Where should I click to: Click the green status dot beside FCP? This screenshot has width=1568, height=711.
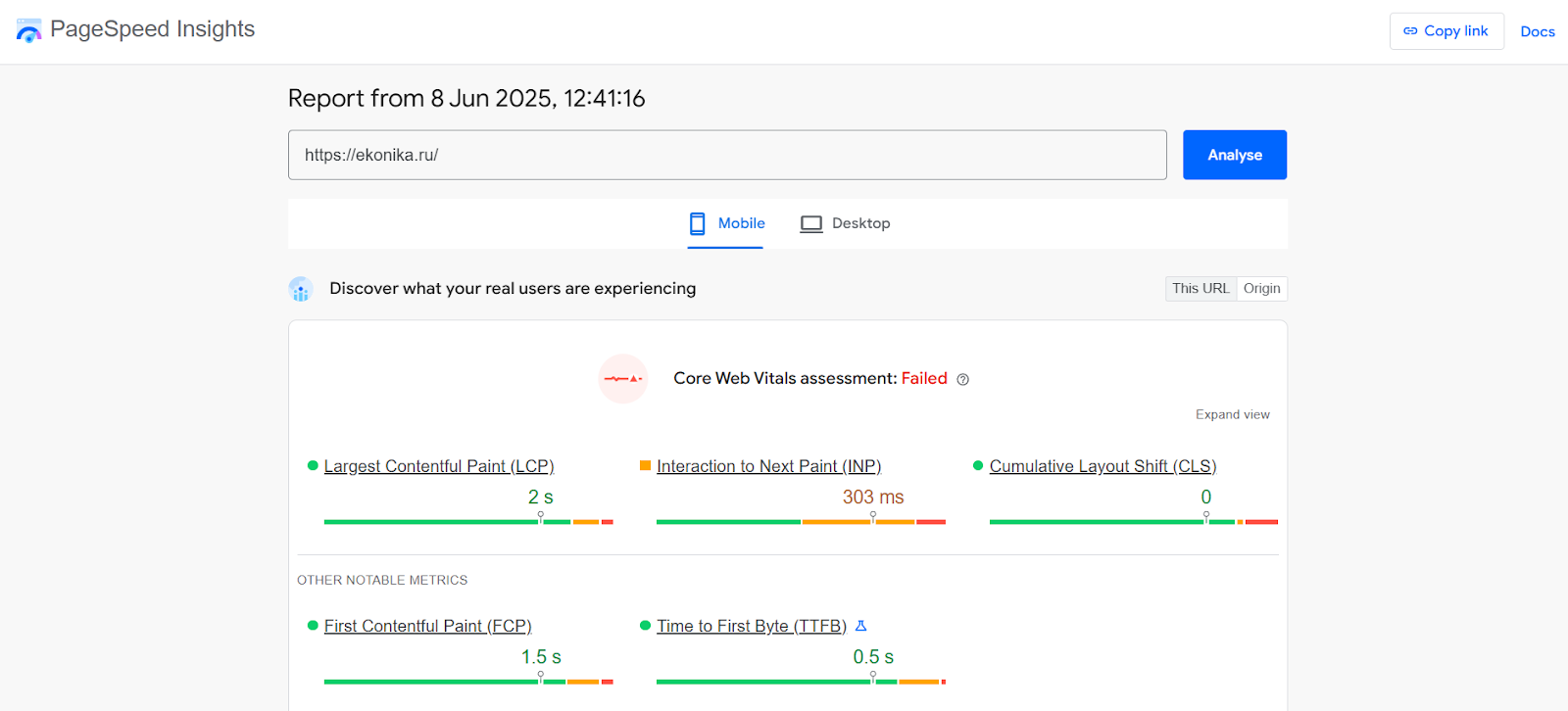pyautogui.click(x=313, y=626)
